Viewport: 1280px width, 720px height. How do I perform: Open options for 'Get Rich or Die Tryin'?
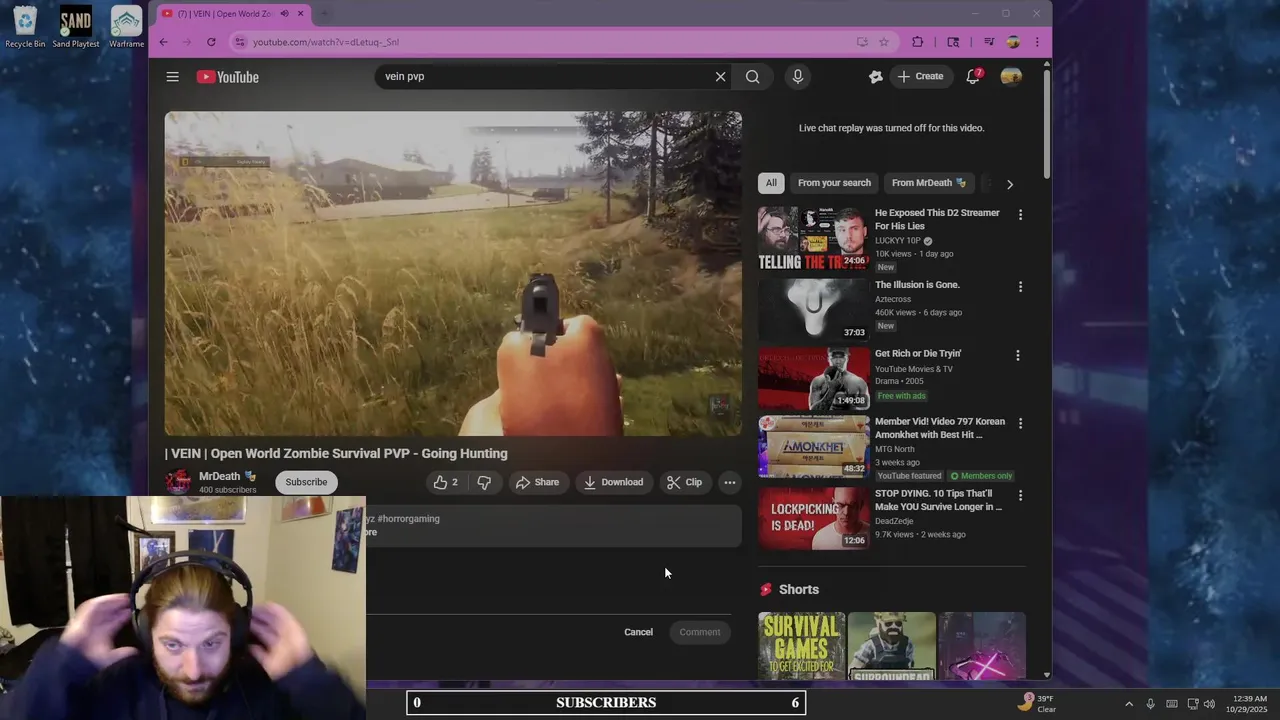pyautogui.click(x=1018, y=356)
